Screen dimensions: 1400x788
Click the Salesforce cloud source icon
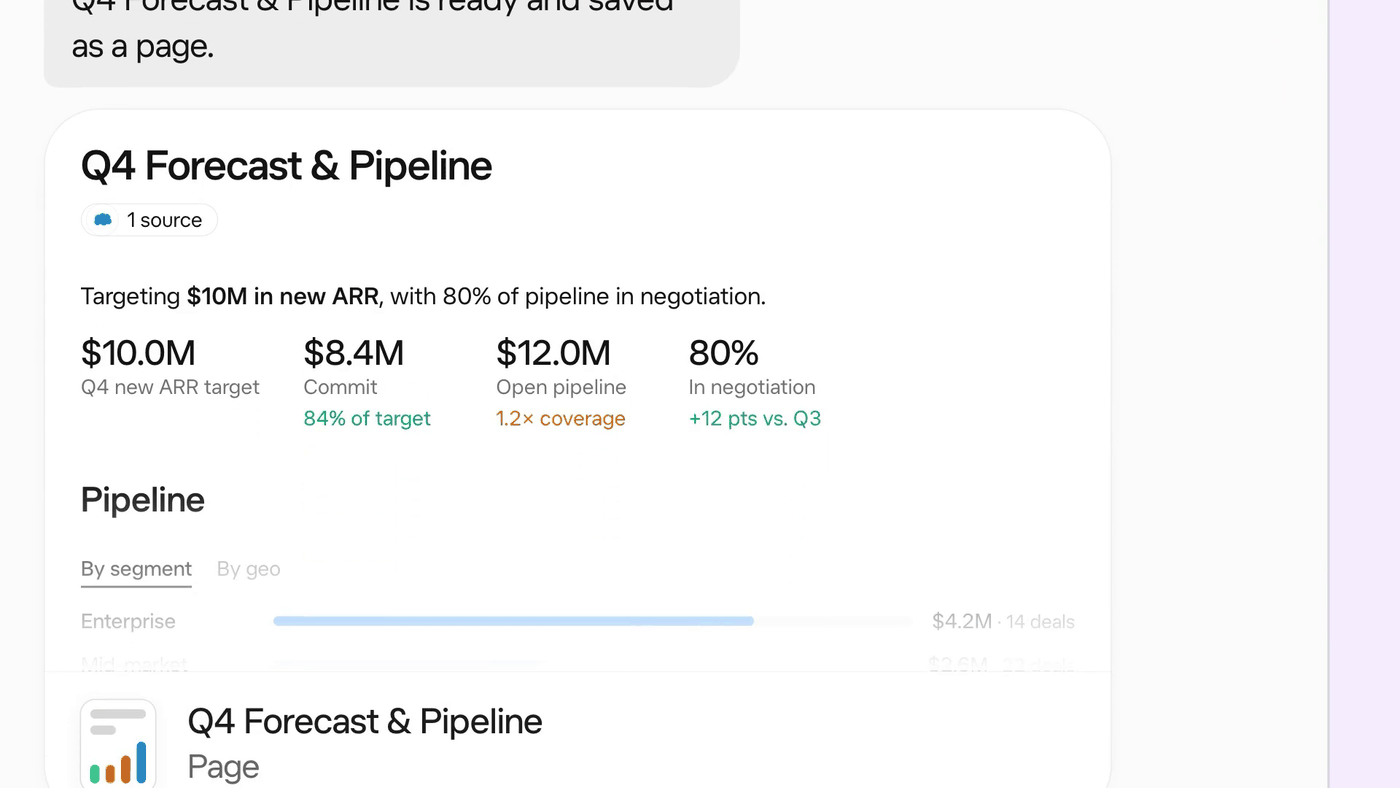tap(103, 220)
